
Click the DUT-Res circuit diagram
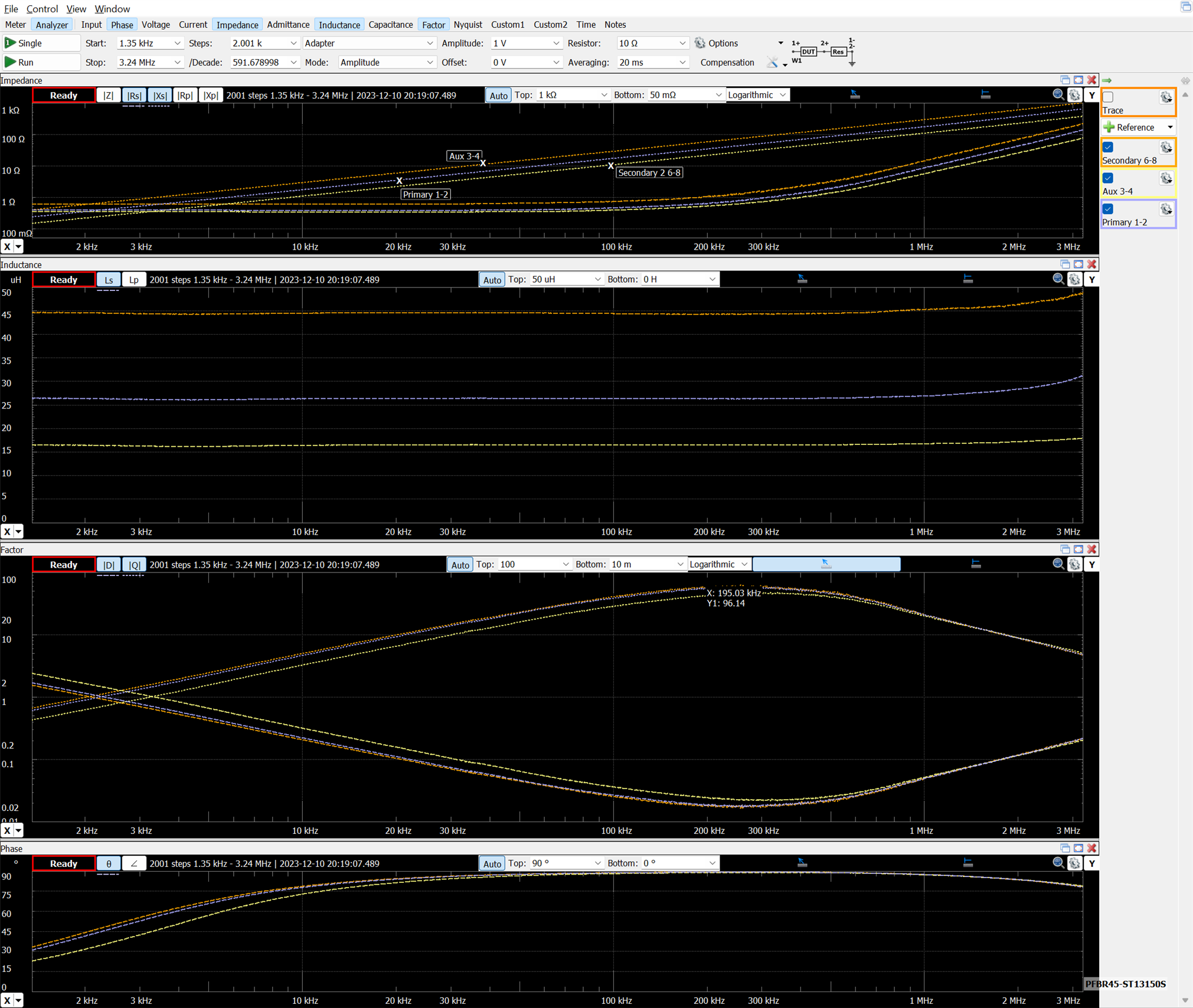pyautogui.click(x=823, y=52)
